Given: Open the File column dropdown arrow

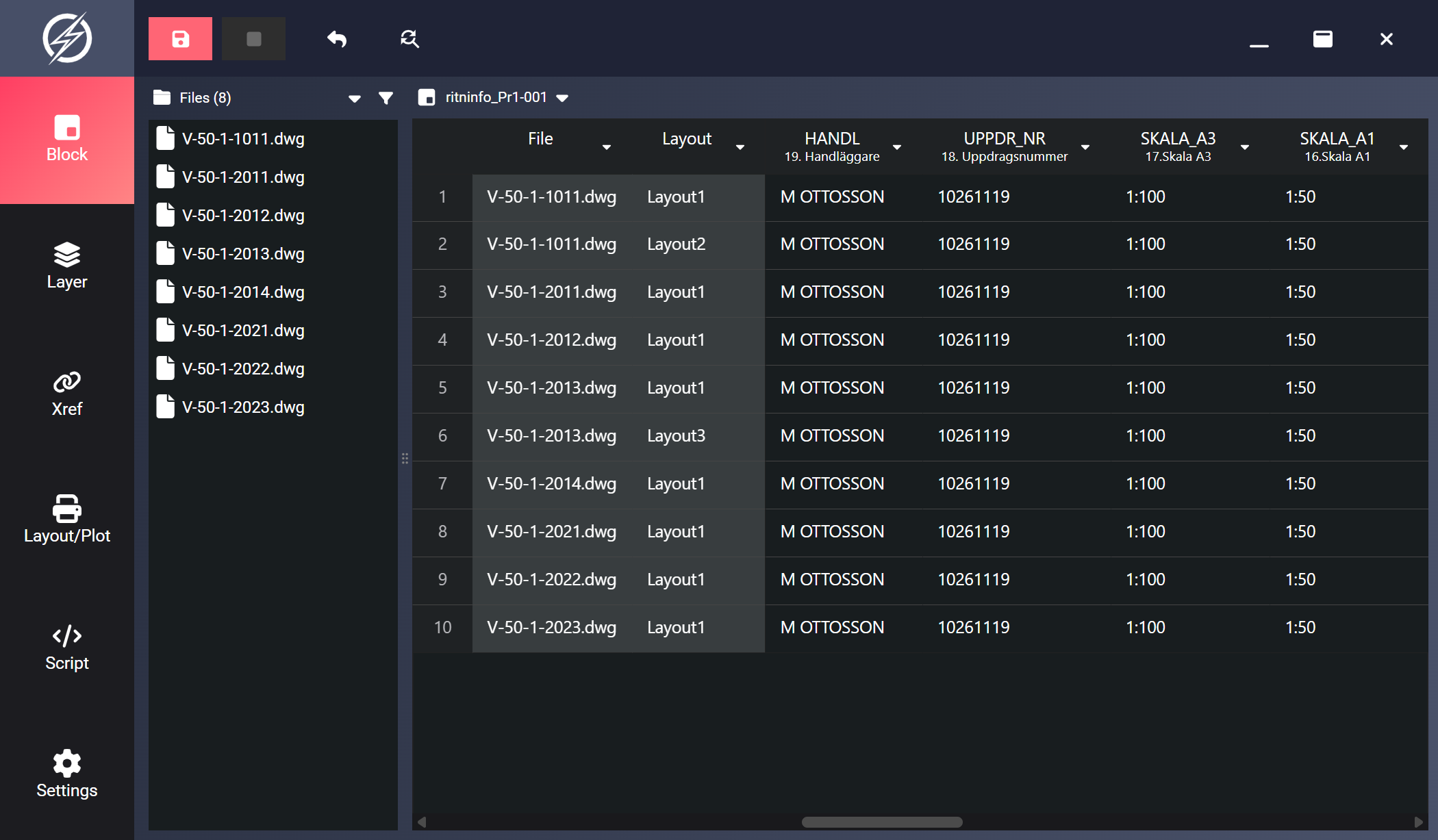Looking at the screenshot, I should 607,147.
